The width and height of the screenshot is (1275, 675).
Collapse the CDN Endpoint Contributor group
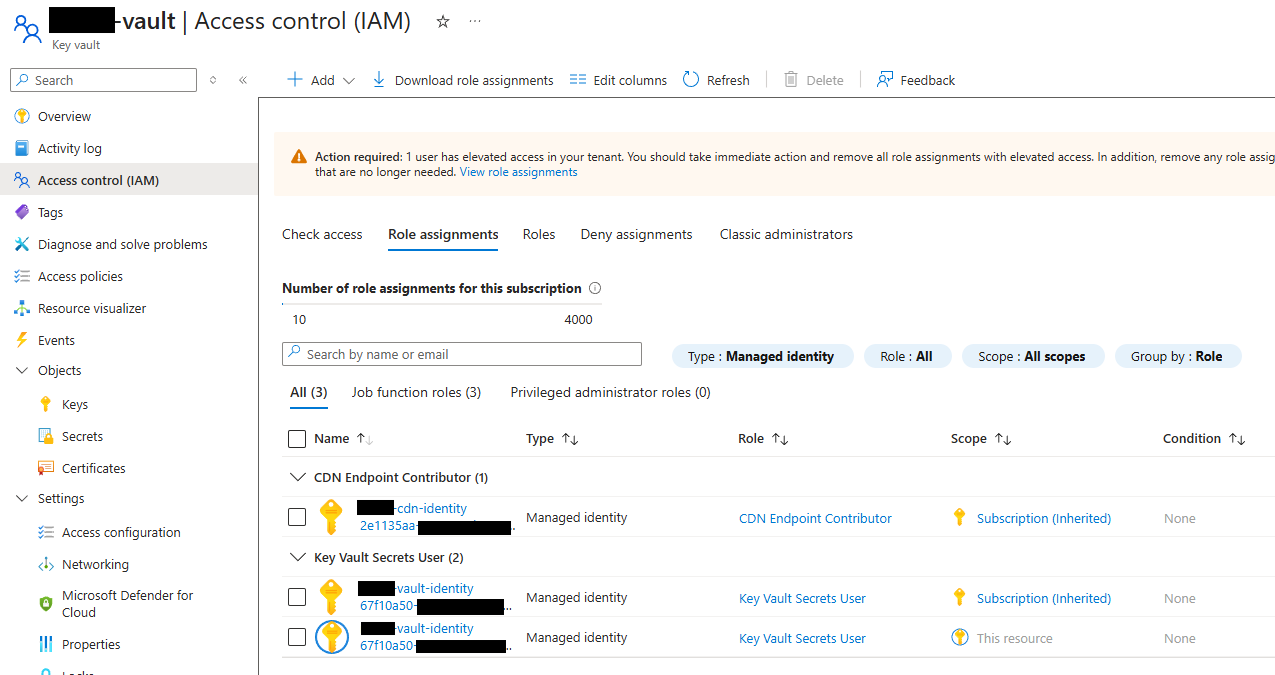296,477
